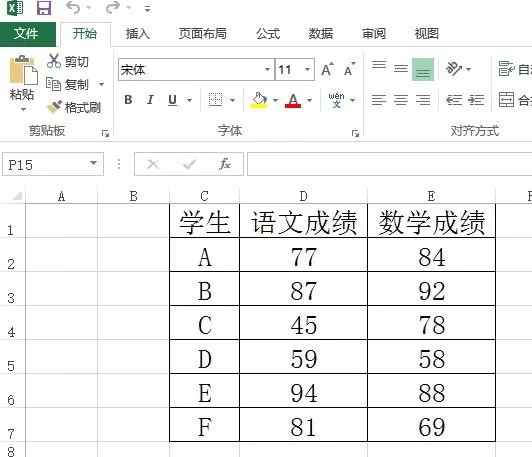Image resolution: width=532 pixels, height=457 pixels.
Task: Click the 复制 (Copy) button
Action: pyautogui.click(x=68, y=84)
